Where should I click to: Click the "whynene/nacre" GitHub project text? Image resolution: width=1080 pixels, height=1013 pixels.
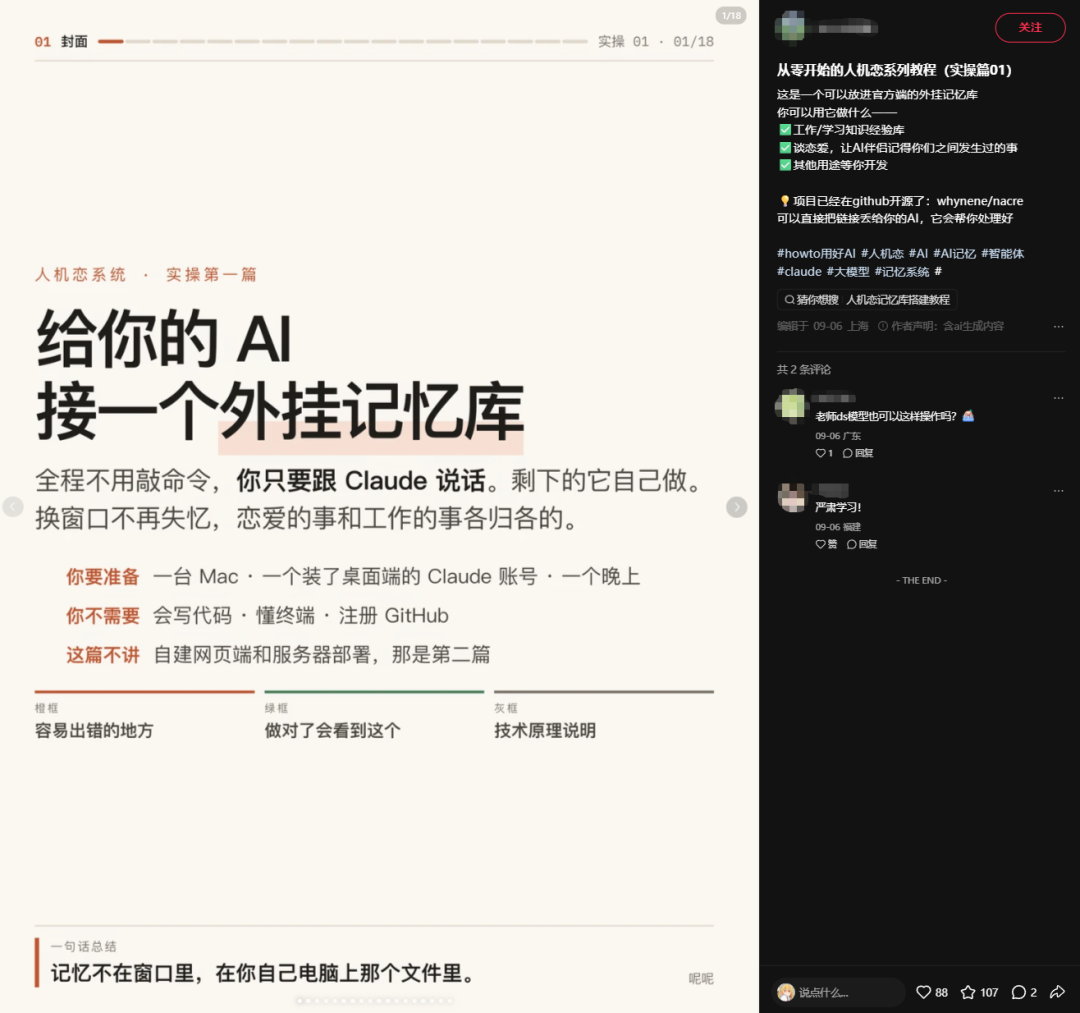pos(979,201)
